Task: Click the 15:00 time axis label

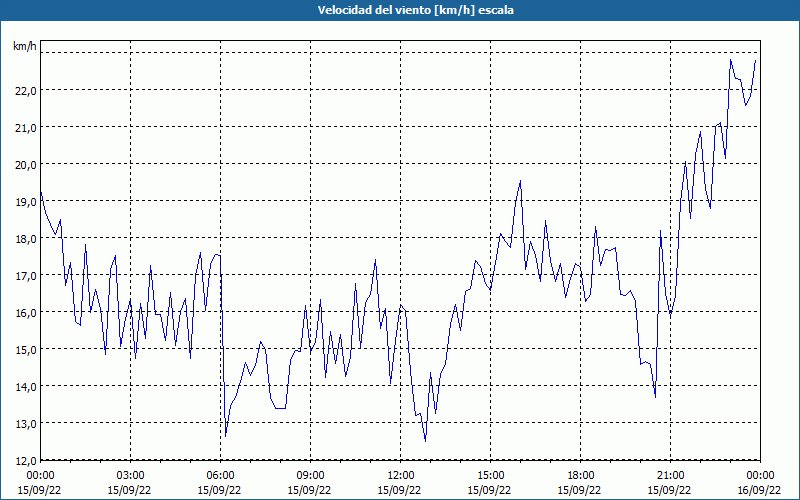Action: [x=490, y=476]
